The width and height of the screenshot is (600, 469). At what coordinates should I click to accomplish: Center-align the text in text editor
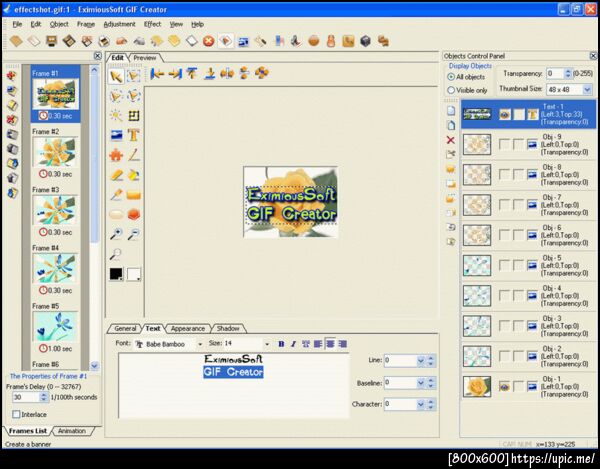click(330, 344)
